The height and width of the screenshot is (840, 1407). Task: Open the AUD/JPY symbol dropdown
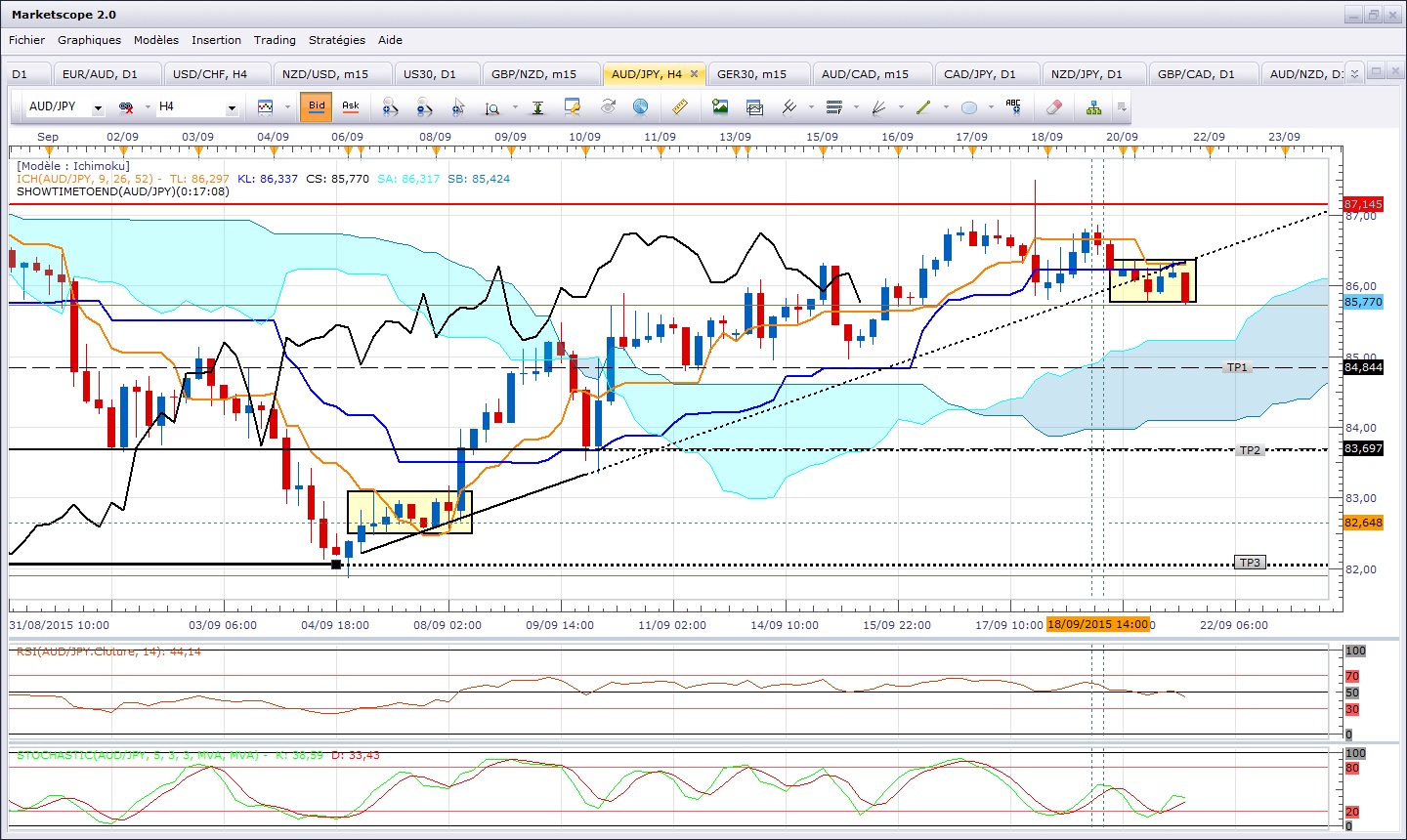point(98,107)
